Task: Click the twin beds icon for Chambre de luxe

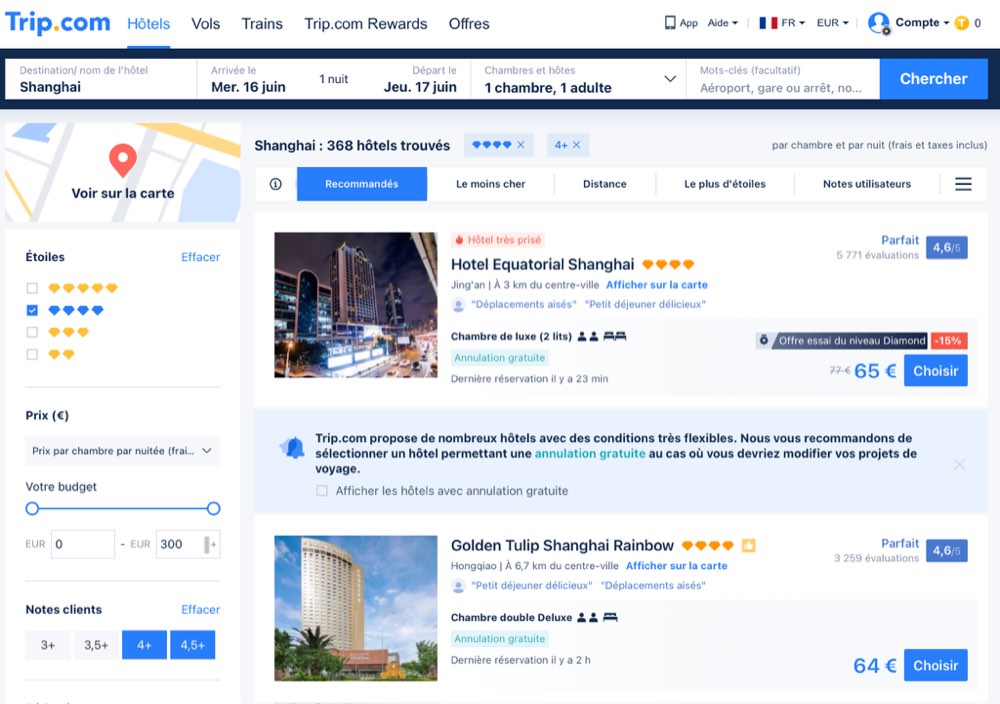Action: pyautogui.click(x=615, y=336)
